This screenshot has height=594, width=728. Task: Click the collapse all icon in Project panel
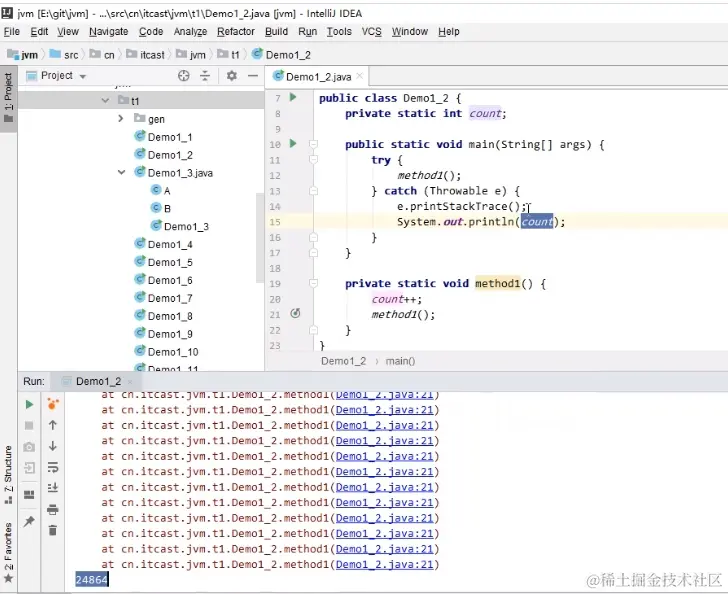pos(205,76)
